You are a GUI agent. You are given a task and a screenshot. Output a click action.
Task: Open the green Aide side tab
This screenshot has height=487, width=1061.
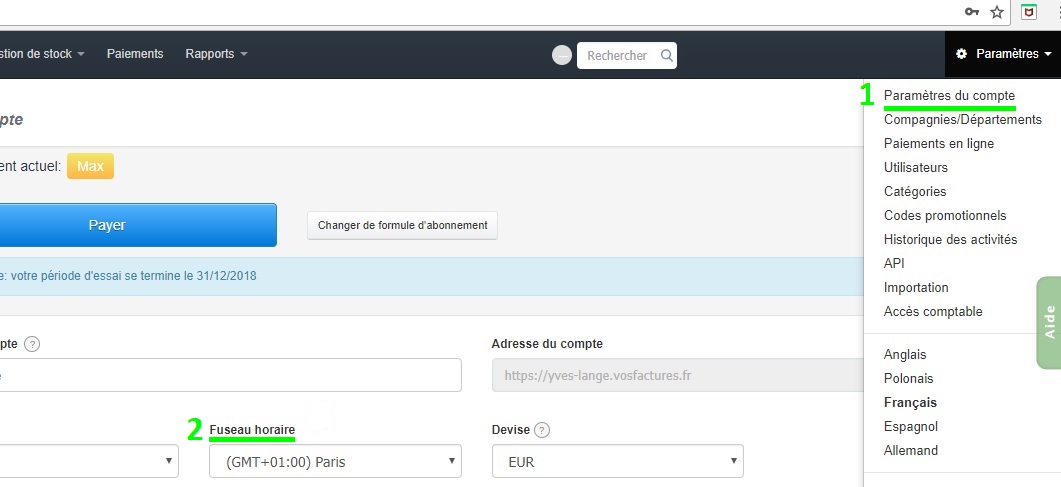(1049, 323)
